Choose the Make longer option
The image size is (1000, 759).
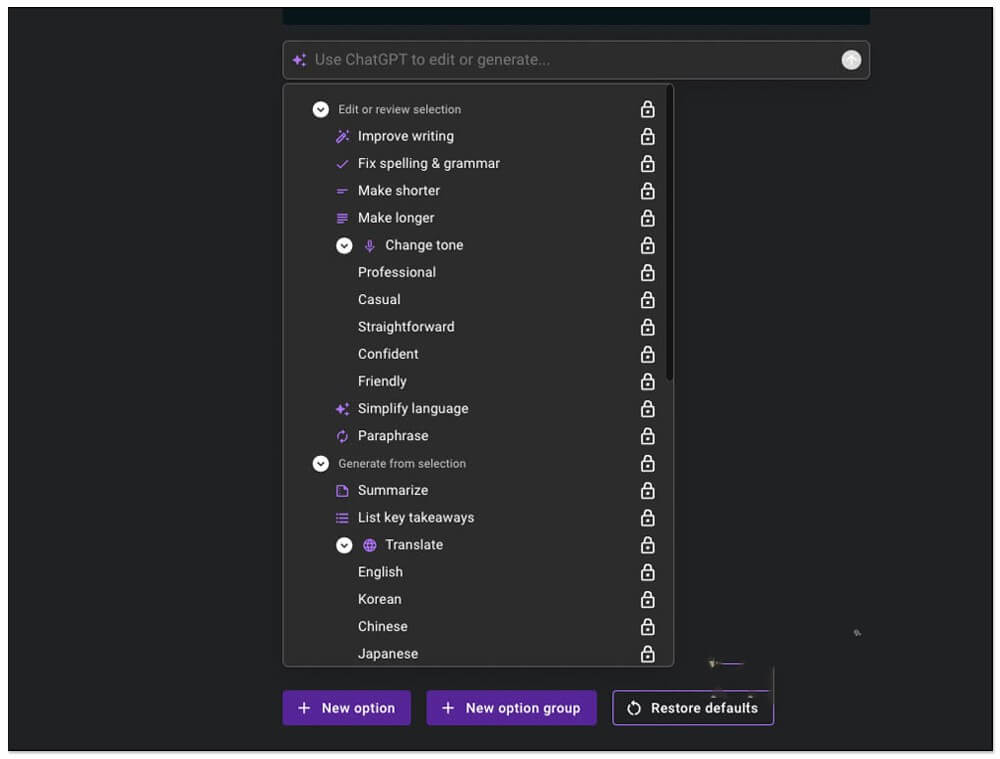click(396, 218)
